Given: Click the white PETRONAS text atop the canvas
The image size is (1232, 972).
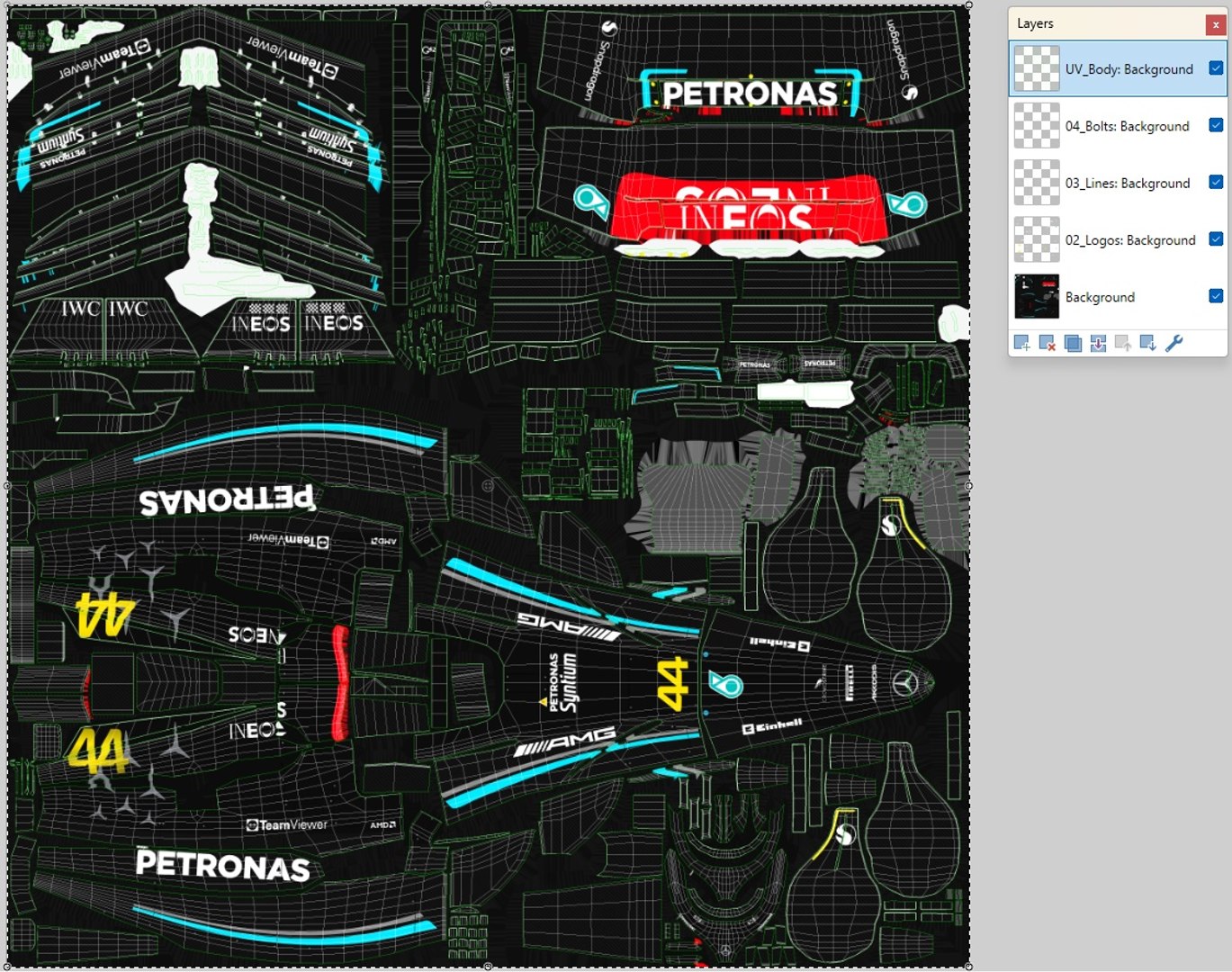Looking at the screenshot, I should pos(750,94).
